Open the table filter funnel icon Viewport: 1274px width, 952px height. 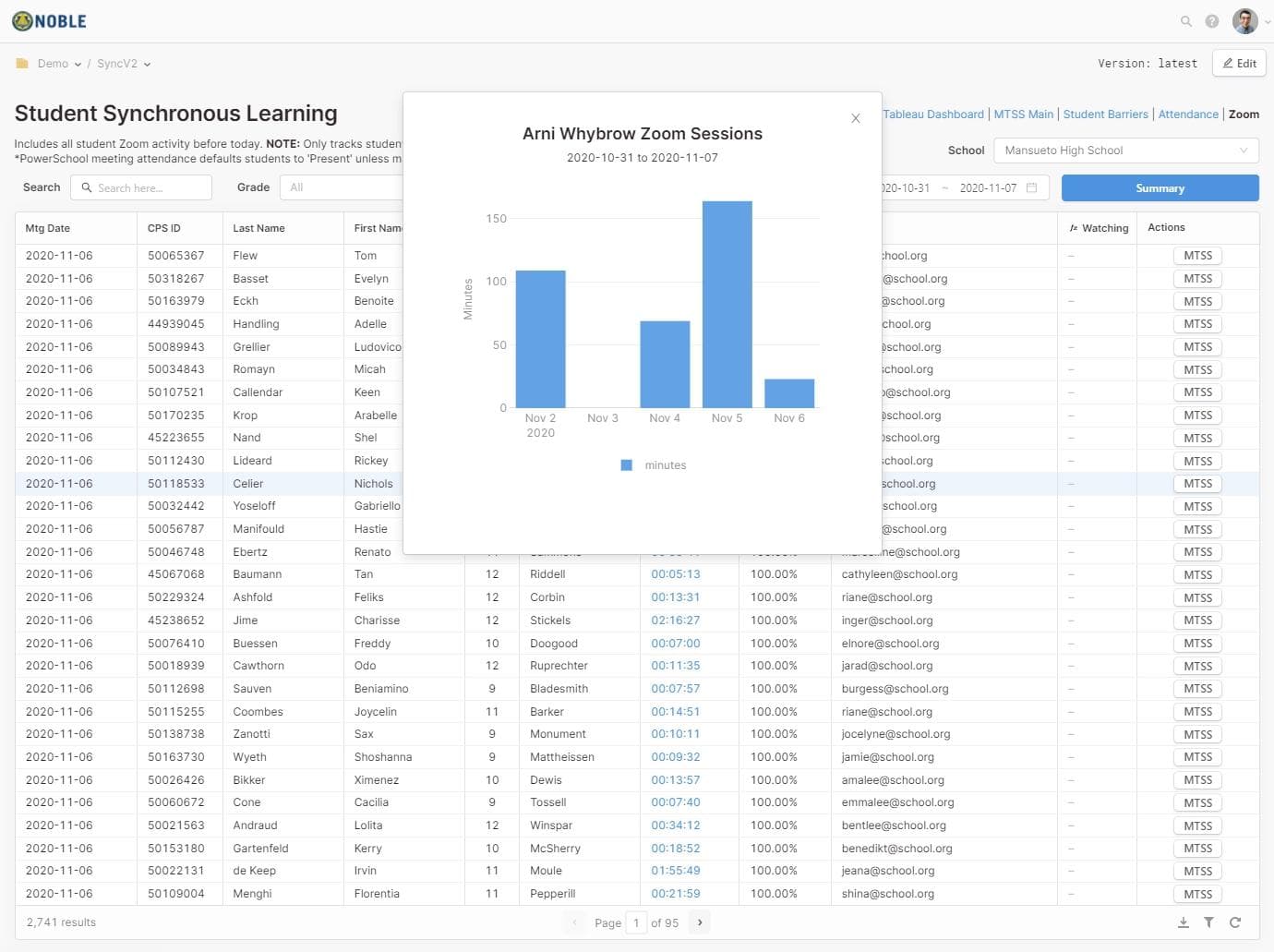(1209, 922)
